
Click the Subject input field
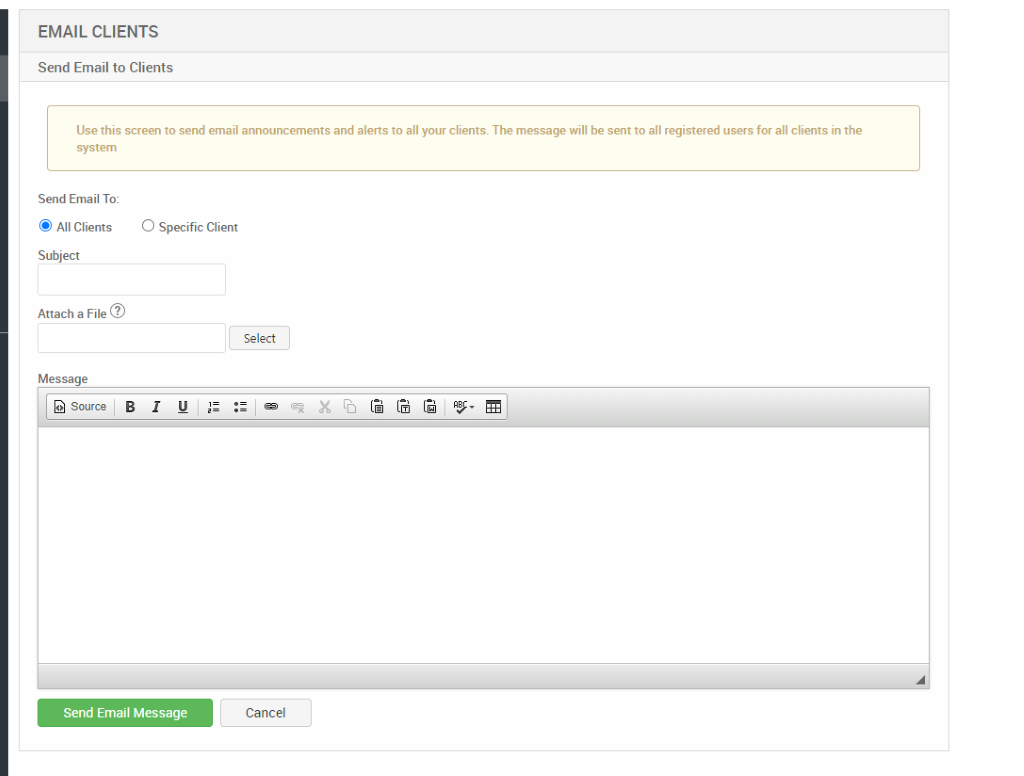tap(131, 279)
